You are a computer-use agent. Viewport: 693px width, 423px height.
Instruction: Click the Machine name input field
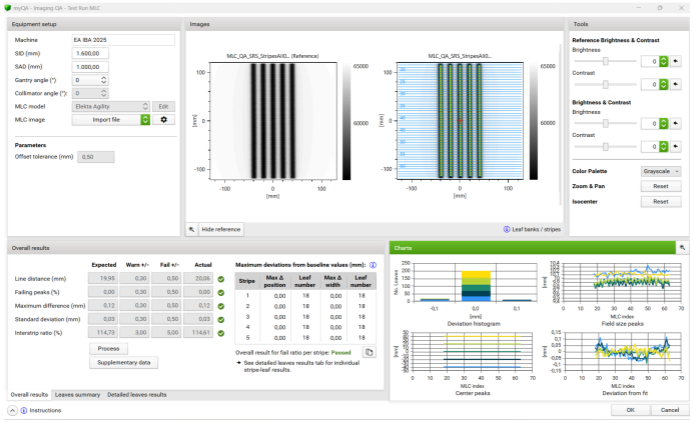click(x=122, y=39)
